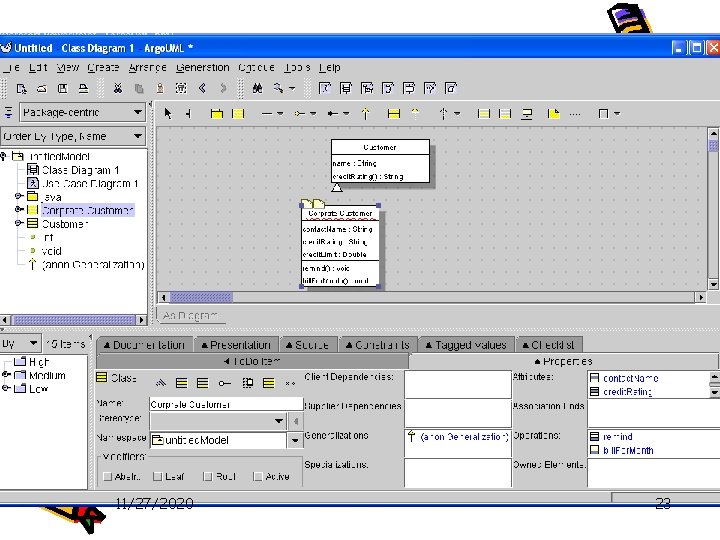Image resolution: width=720 pixels, height=540 pixels.
Task: Open the Zoom tool dropdown arrow
Action: coord(292,88)
